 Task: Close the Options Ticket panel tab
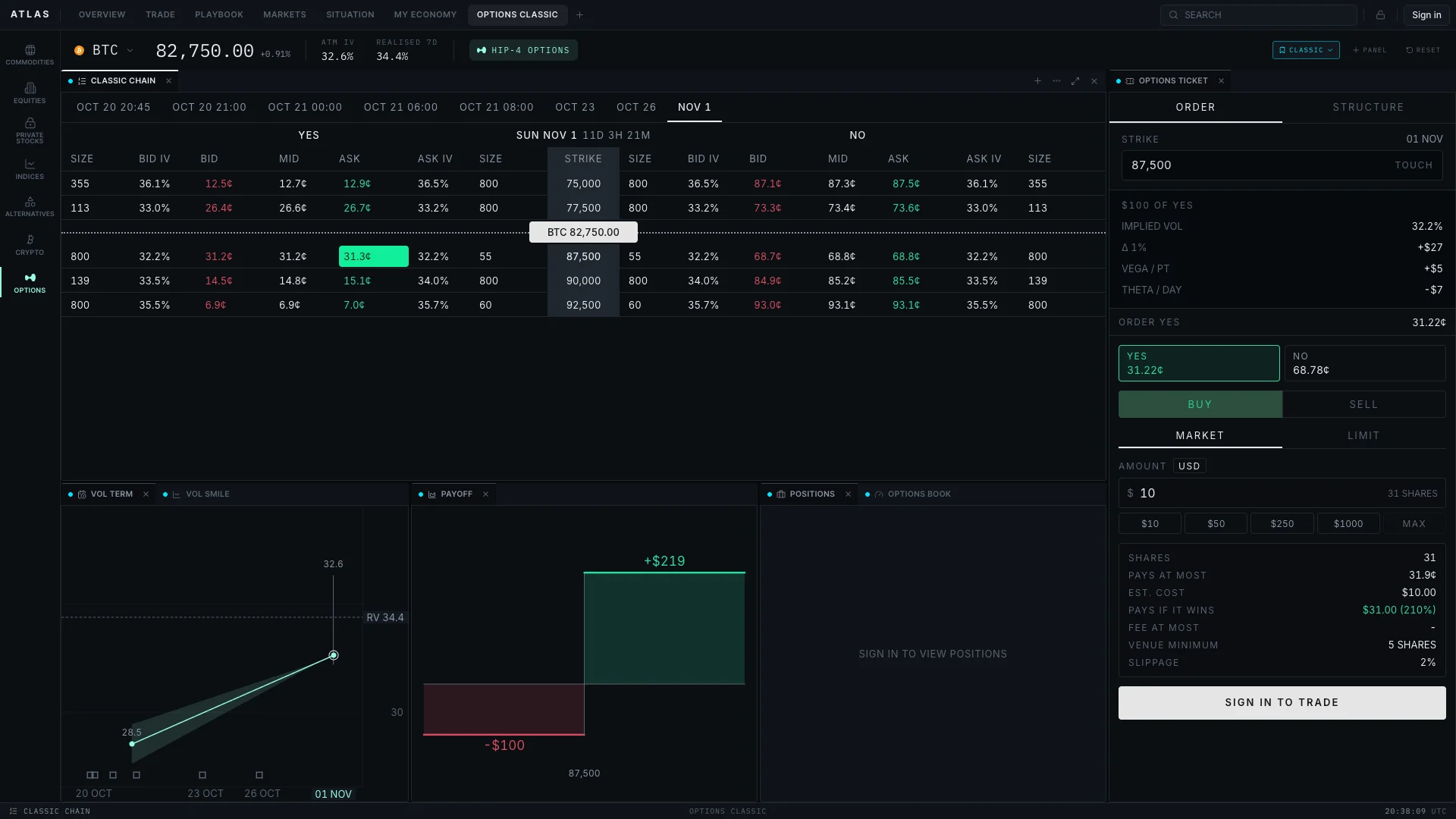[x=1221, y=81]
